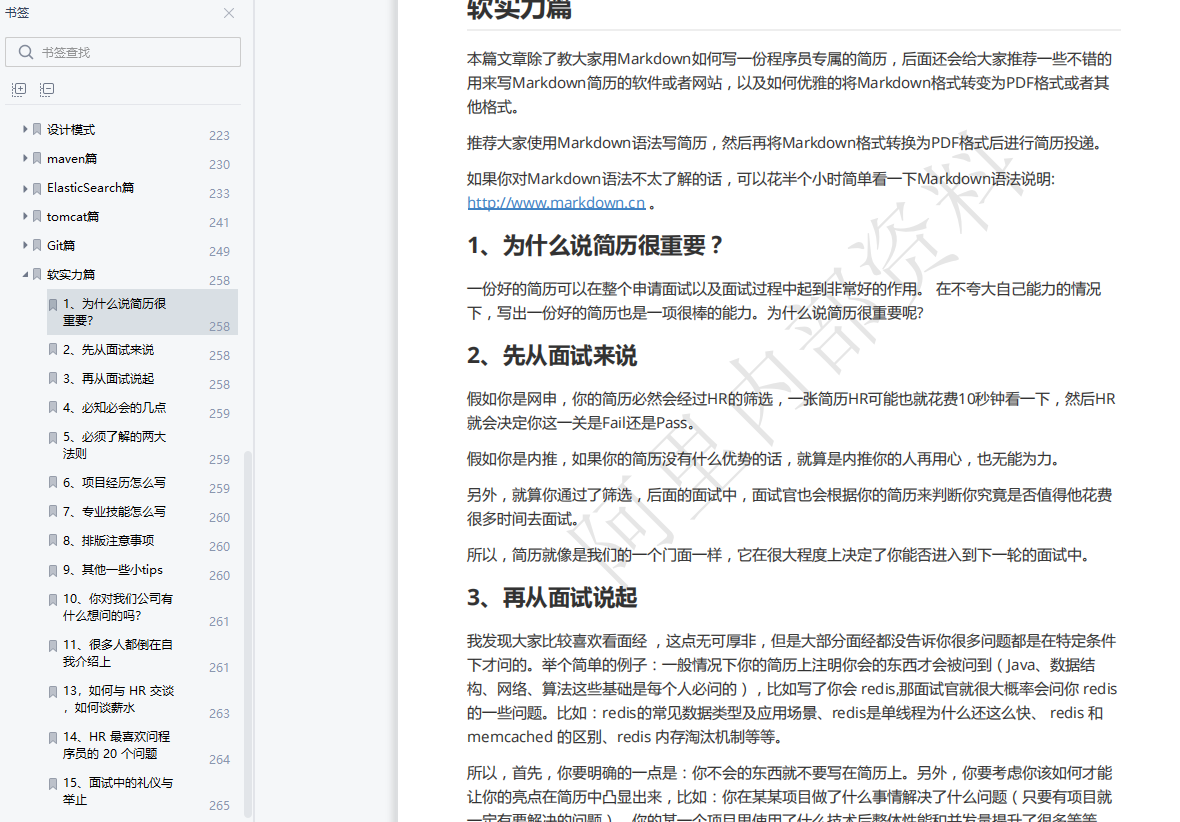Select the bookmark 2、先从面试来说
This screenshot has height=822, width=1180.
click(x=108, y=349)
